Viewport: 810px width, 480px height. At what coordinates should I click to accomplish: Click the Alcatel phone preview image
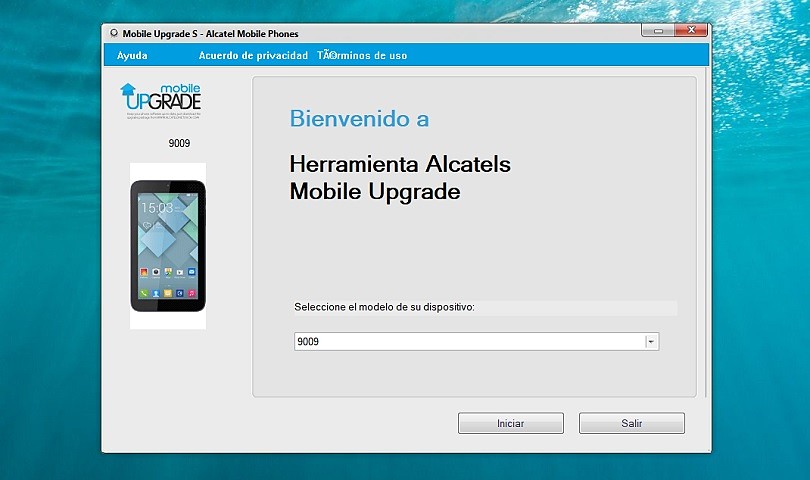tap(168, 246)
